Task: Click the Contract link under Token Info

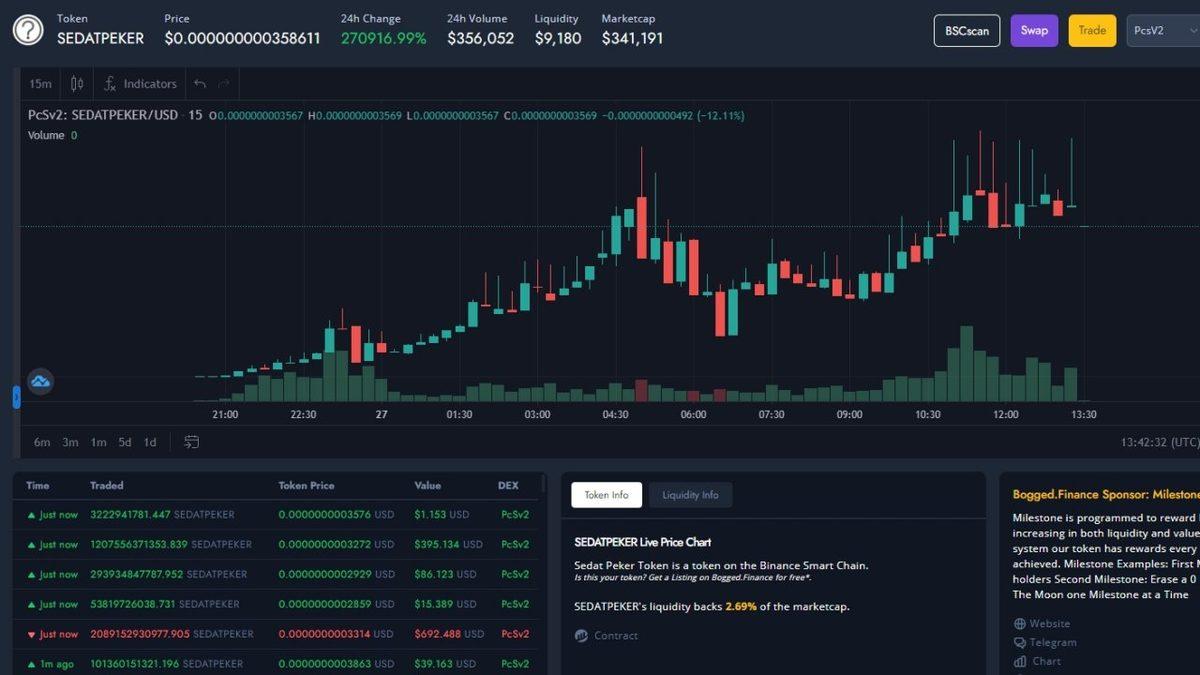Action: click(615, 636)
